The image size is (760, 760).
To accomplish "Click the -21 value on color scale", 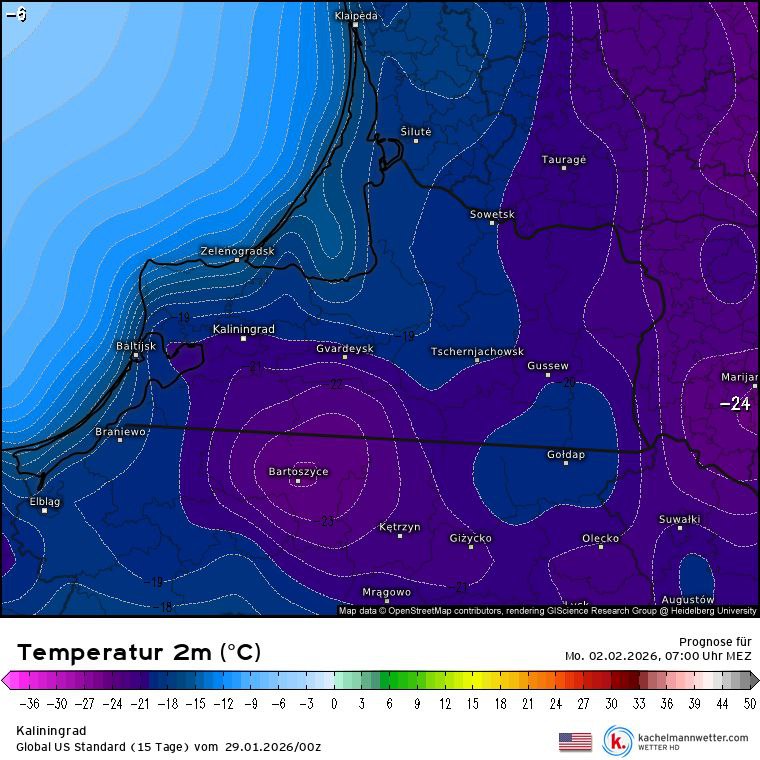I will tap(141, 703).
